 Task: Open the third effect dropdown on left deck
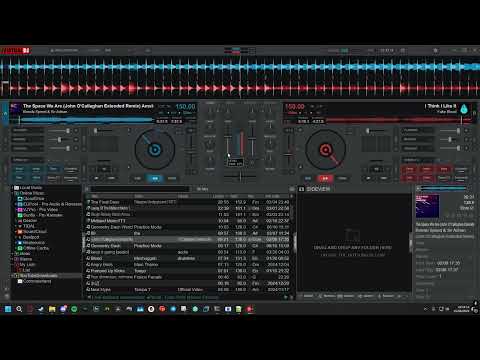click(28, 148)
